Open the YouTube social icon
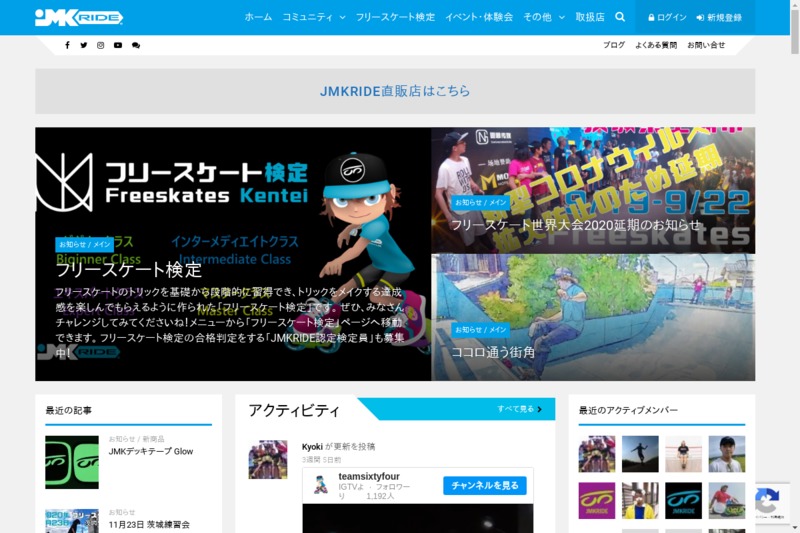 [x=118, y=45]
